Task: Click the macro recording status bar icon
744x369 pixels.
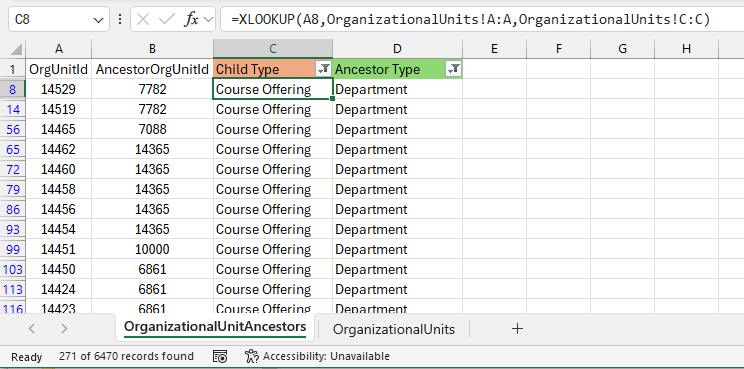Action: 220,356
